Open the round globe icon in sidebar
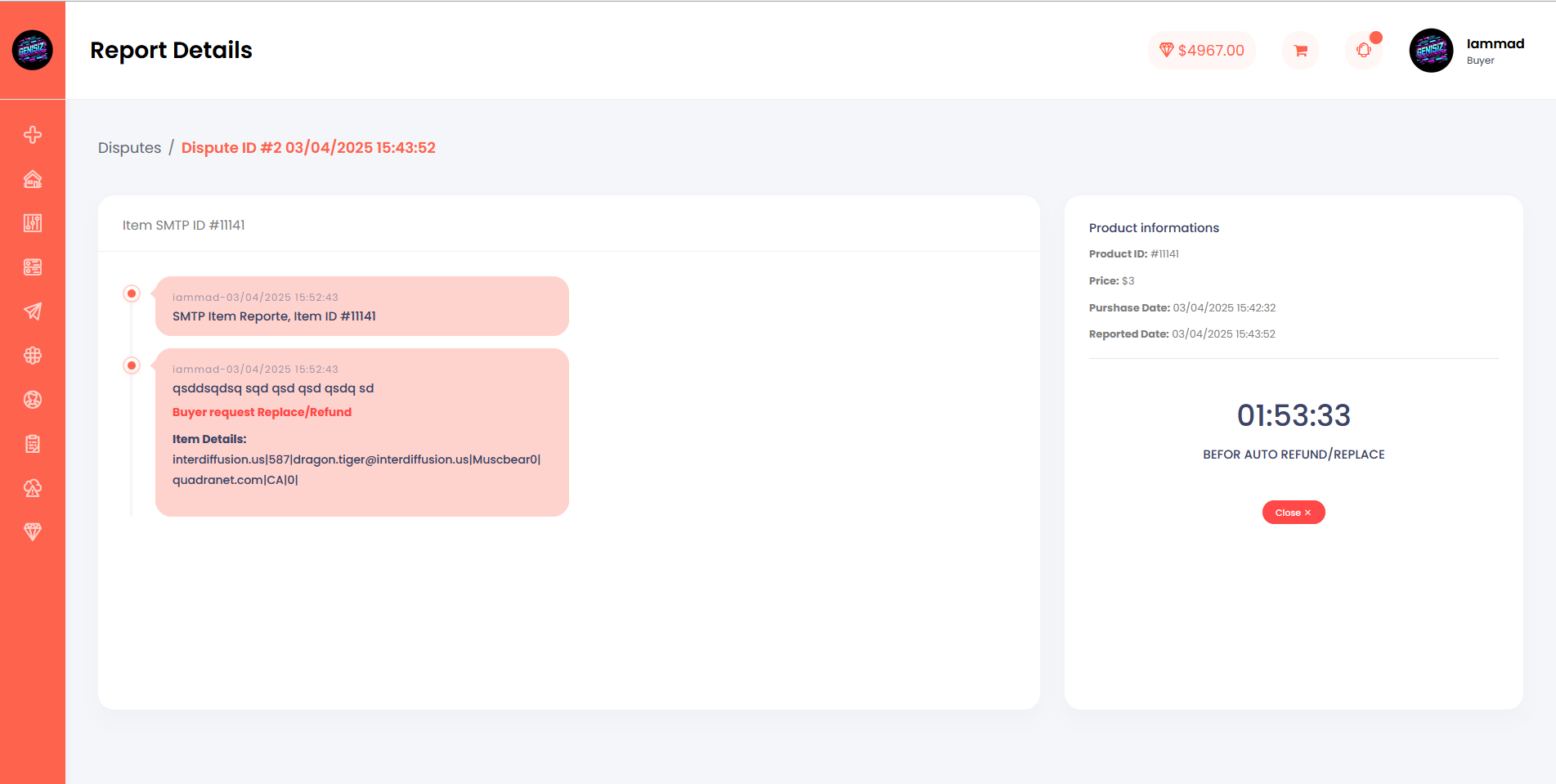The width and height of the screenshot is (1556, 784). [x=33, y=400]
